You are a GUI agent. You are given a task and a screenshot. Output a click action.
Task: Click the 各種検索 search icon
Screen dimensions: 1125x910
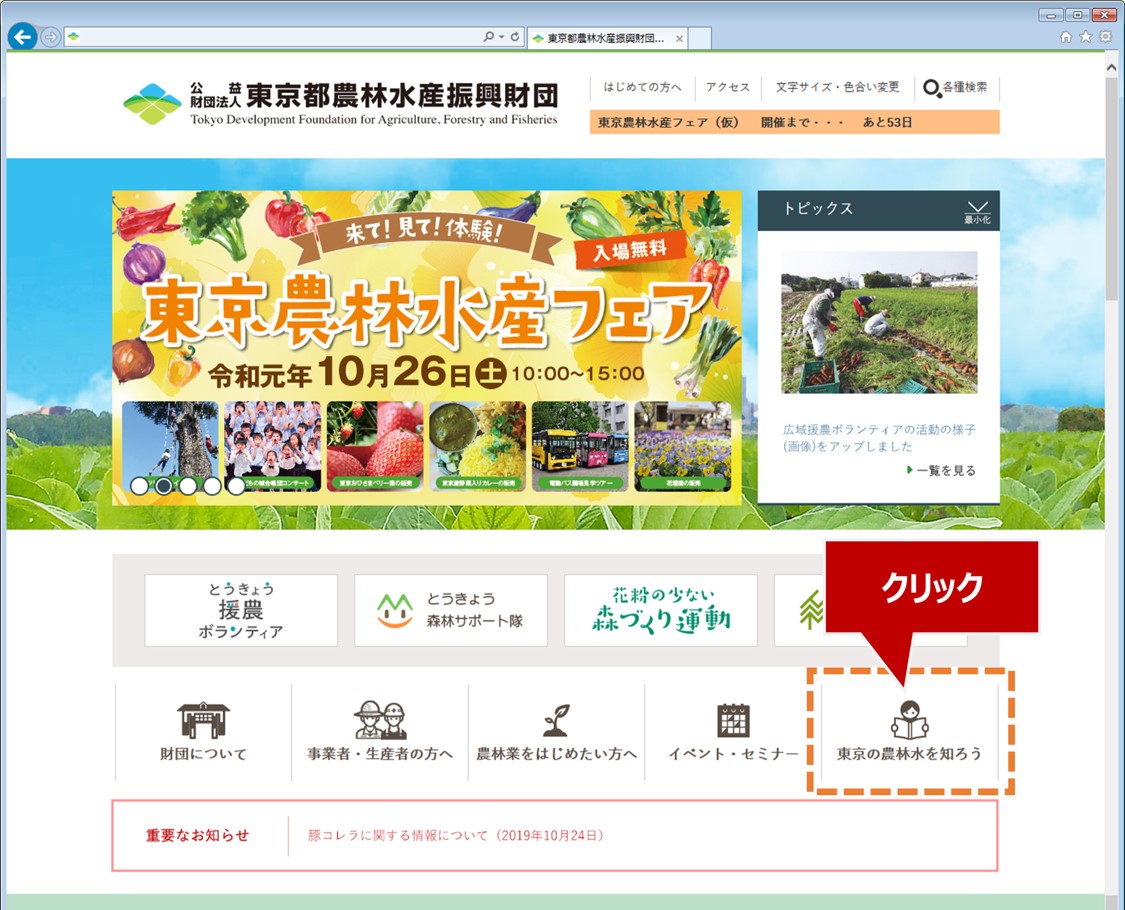click(932, 88)
